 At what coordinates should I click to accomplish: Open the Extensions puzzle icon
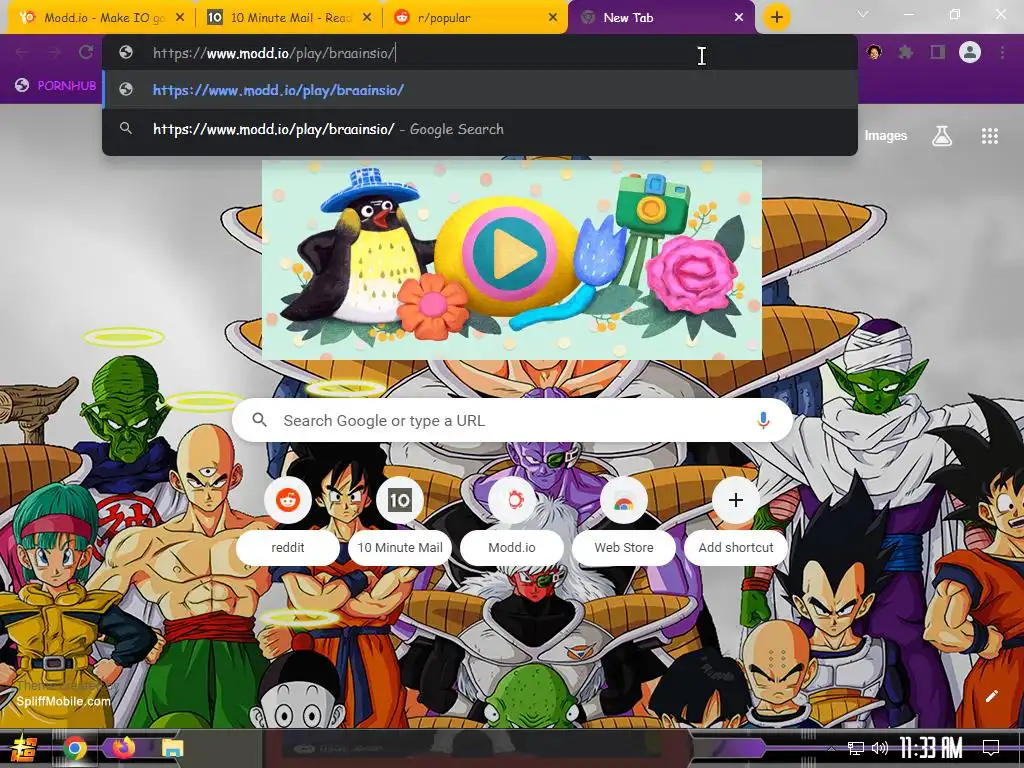(x=906, y=52)
